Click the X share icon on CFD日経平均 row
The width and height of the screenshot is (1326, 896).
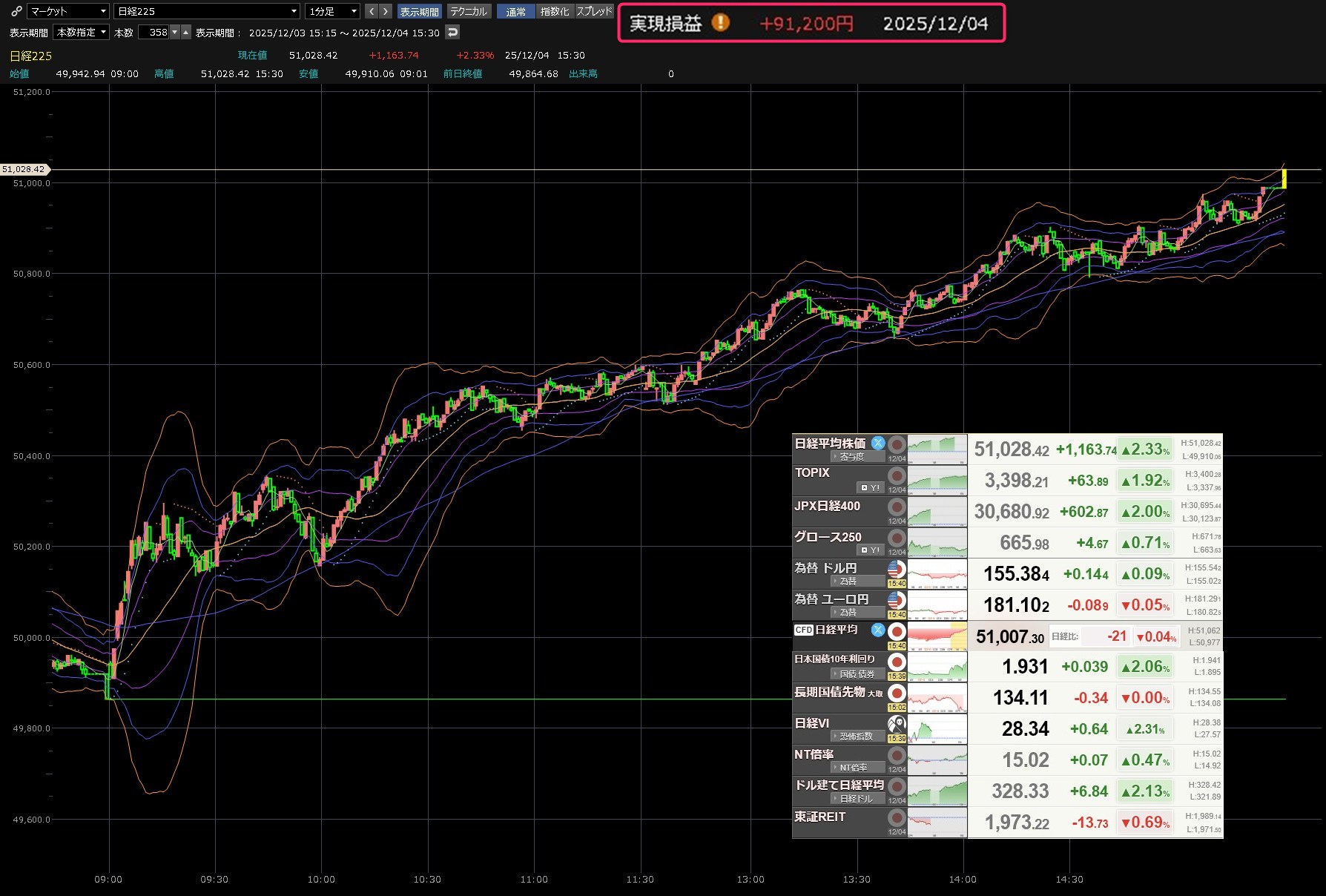(x=878, y=630)
